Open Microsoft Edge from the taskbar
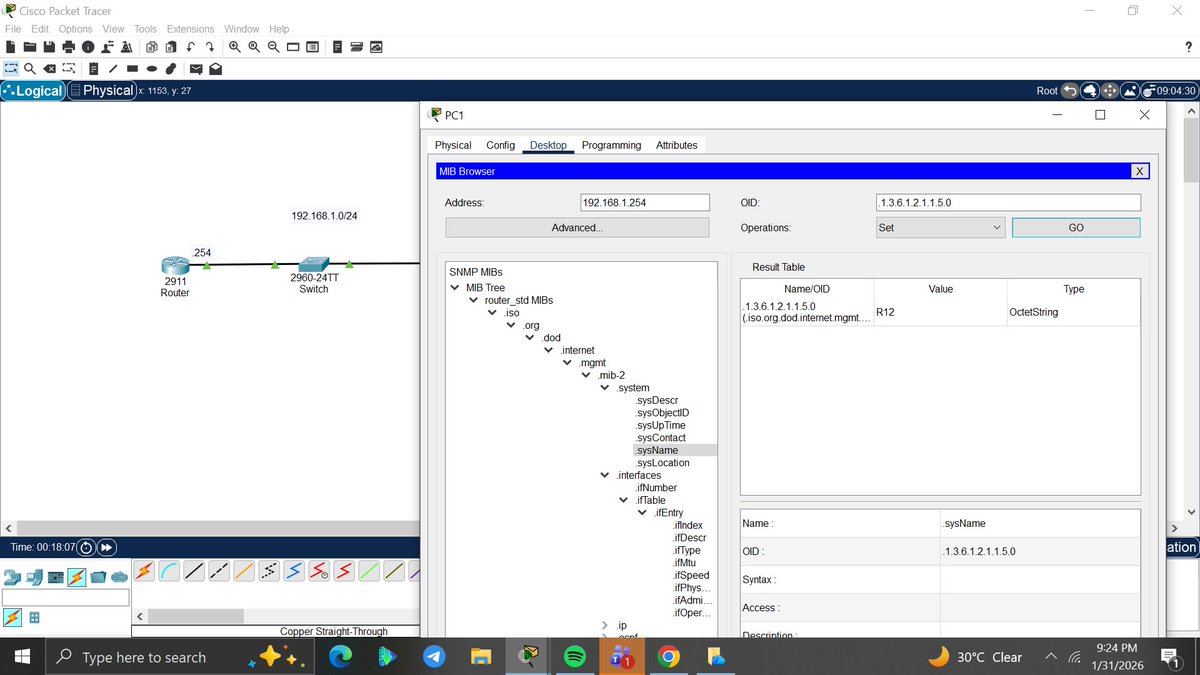Viewport: 1200px width, 675px height. [340, 657]
